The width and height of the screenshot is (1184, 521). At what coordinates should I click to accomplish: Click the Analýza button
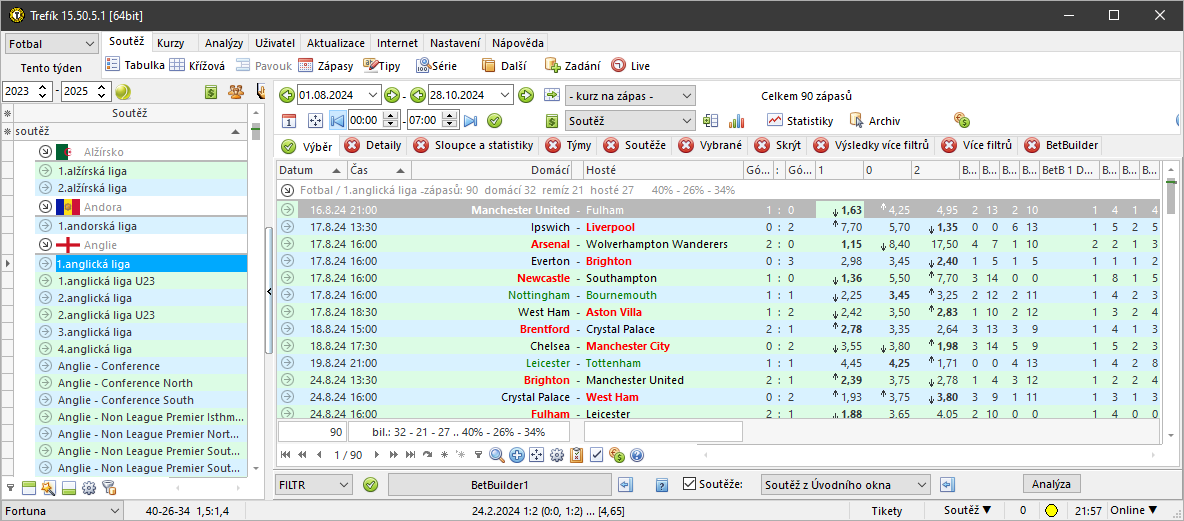click(x=1052, y=484)
